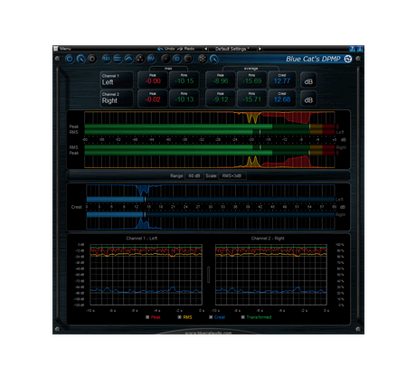Click the Right average Peak value -9.12

coord(220,99)
